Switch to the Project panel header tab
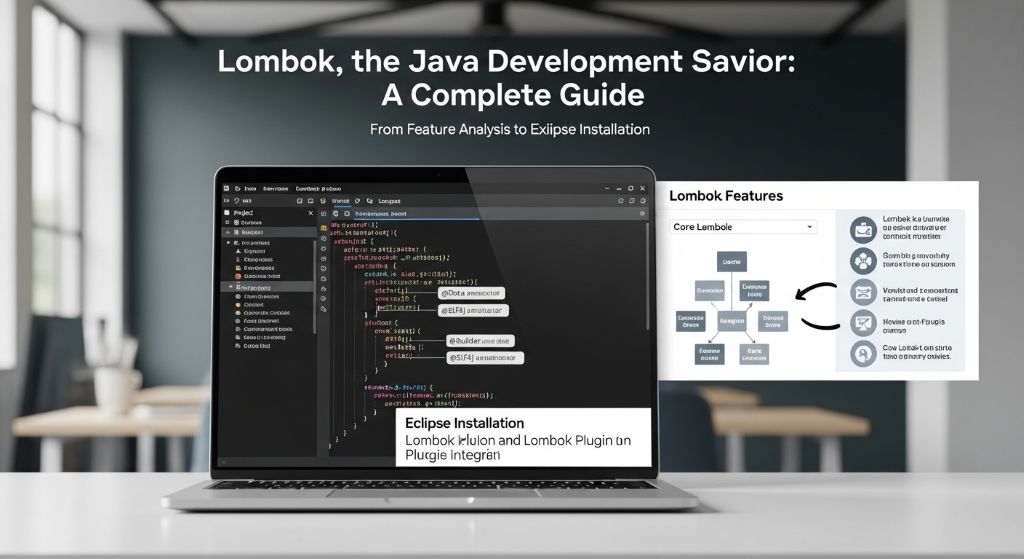The width and height of the screenshot is (1024, 559). pyautogui.click(x=244, y=213)
